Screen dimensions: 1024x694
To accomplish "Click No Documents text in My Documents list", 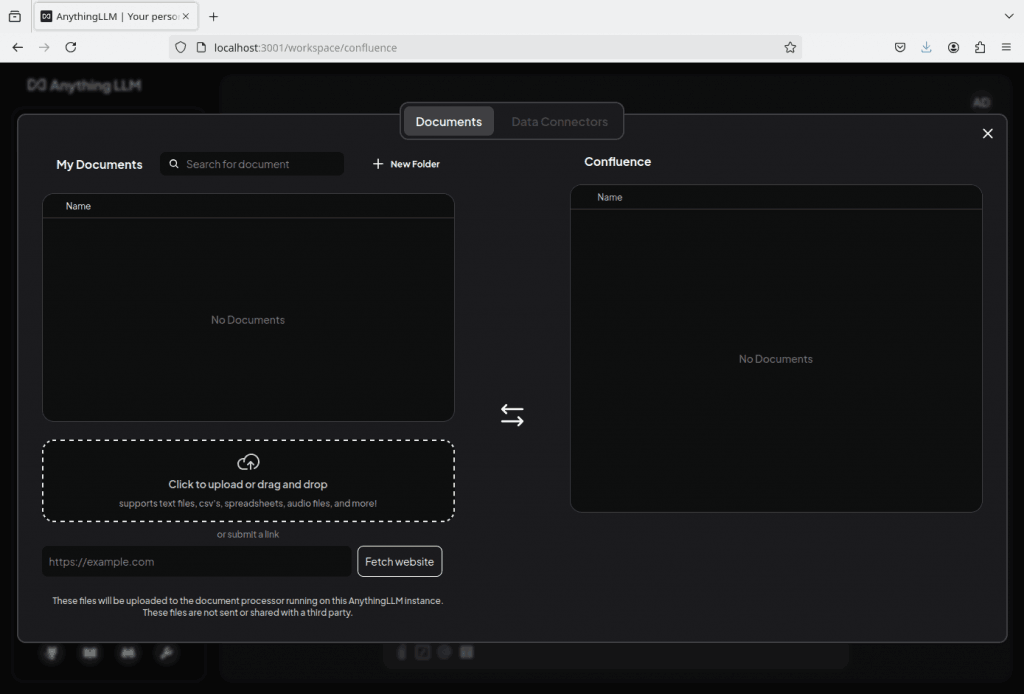I will click(248, 320).
